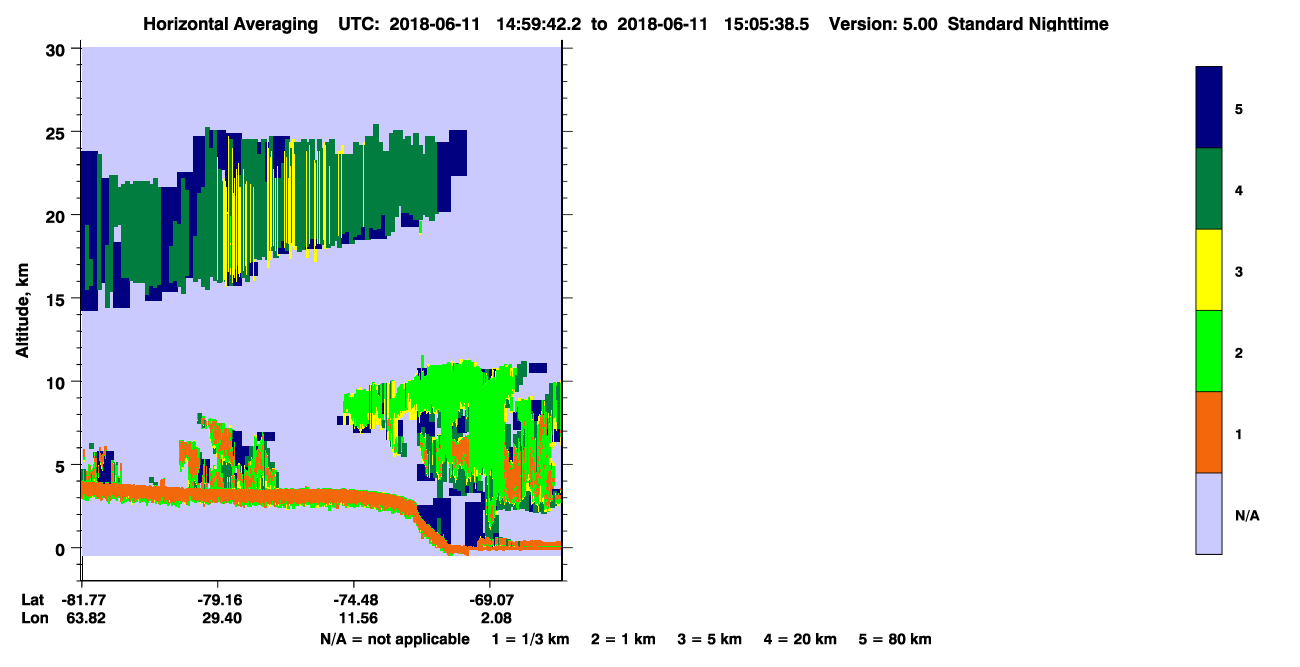Click the '4 = 20 km' legend entry
The image size is (1300, 667).
[x=800, y=639]
